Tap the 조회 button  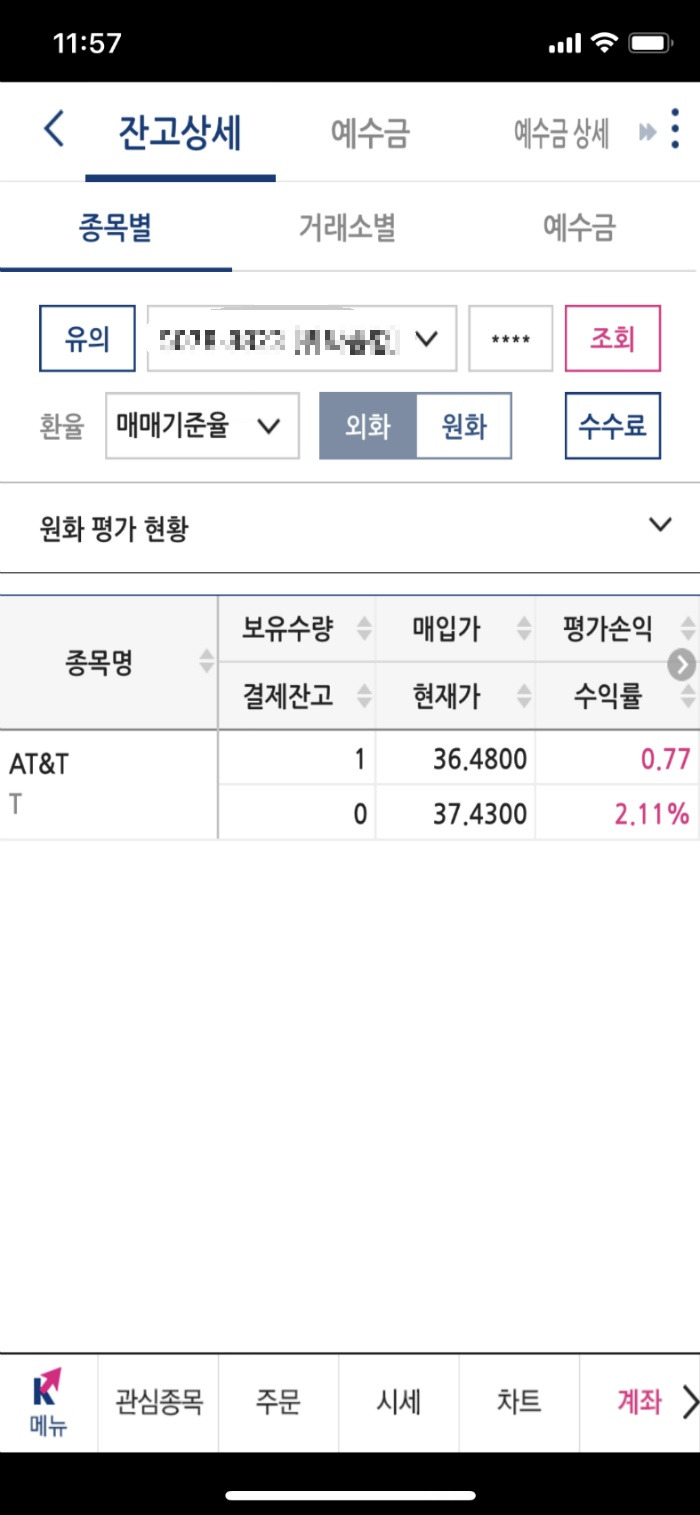click(613, 339)
